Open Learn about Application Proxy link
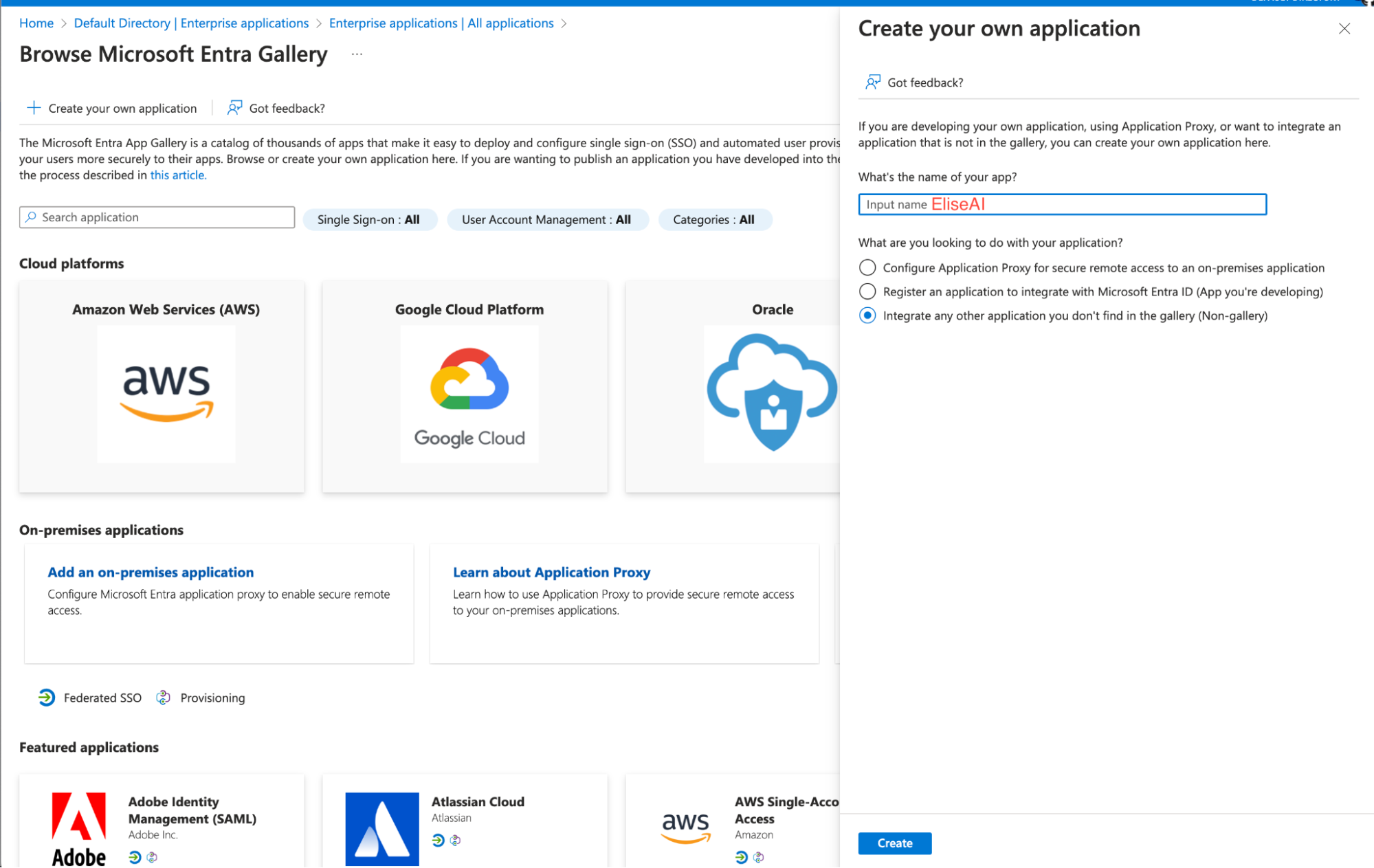The image size is (1374, 868). [x=551, y=572]
